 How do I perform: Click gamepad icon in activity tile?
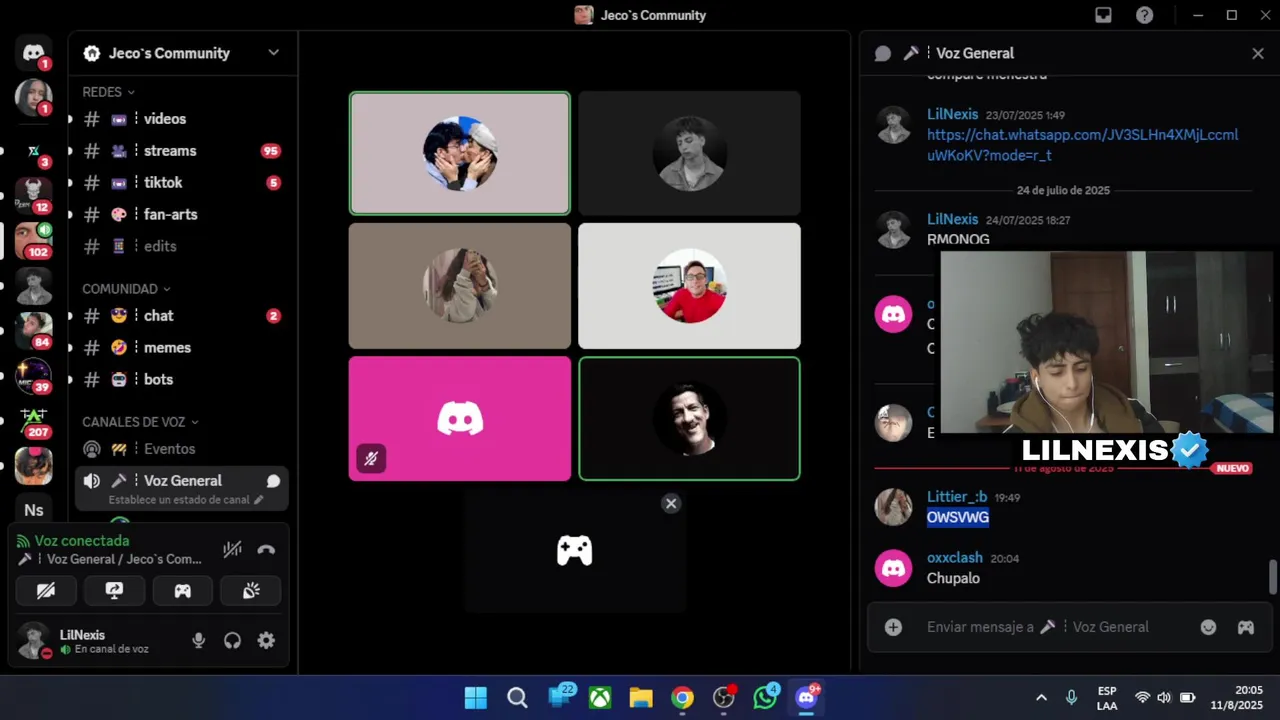(x=574, y=550)
